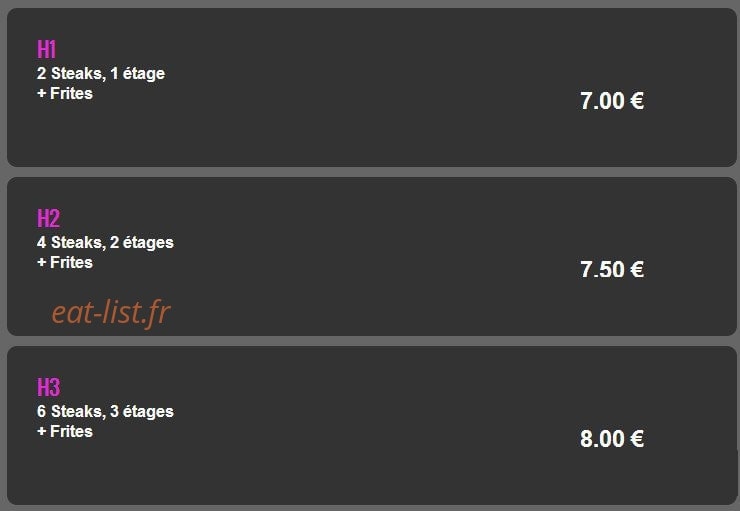
Task: Click '+ Frites' under the H1 burger
Action: point(65,93)
